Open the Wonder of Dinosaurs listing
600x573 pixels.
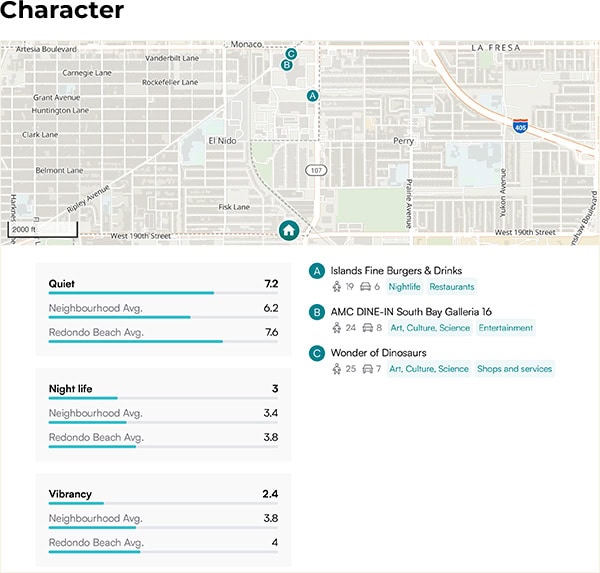(379, 353)
